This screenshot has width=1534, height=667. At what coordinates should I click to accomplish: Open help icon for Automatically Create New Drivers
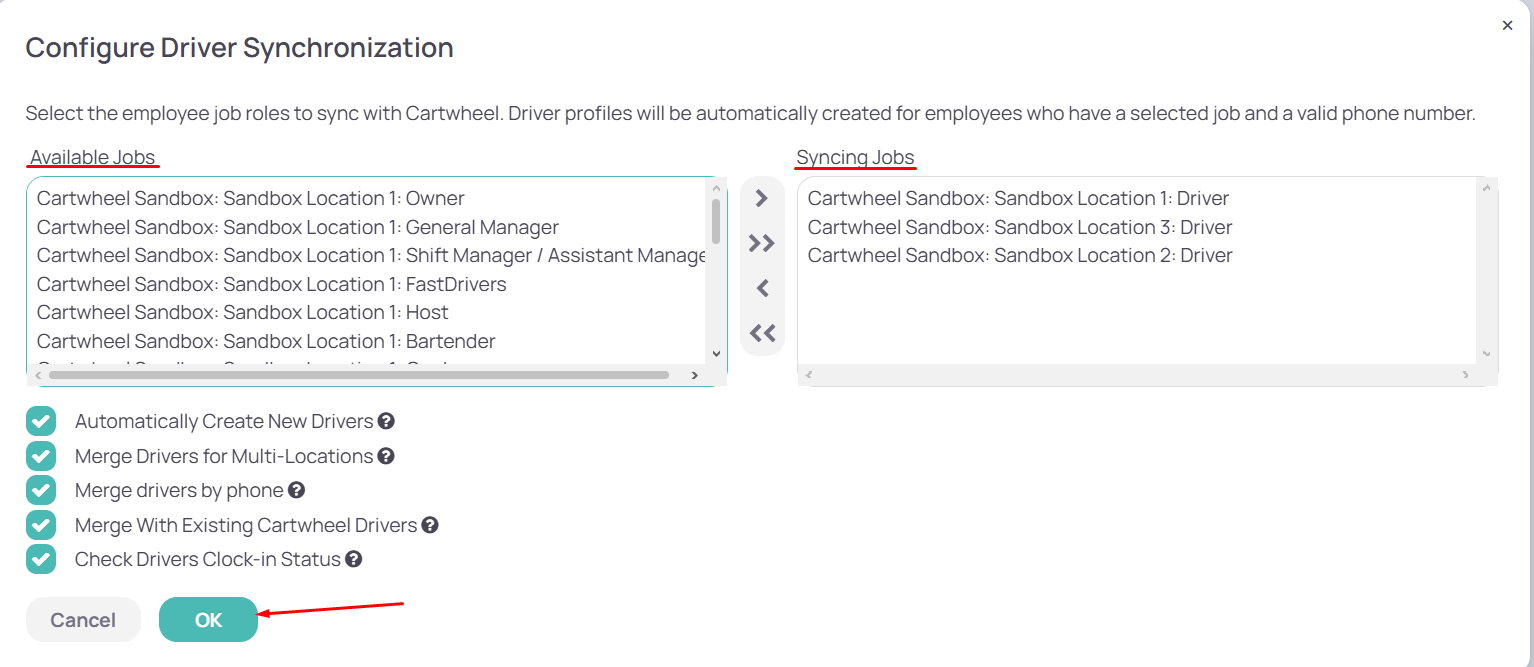coord(386,421)
